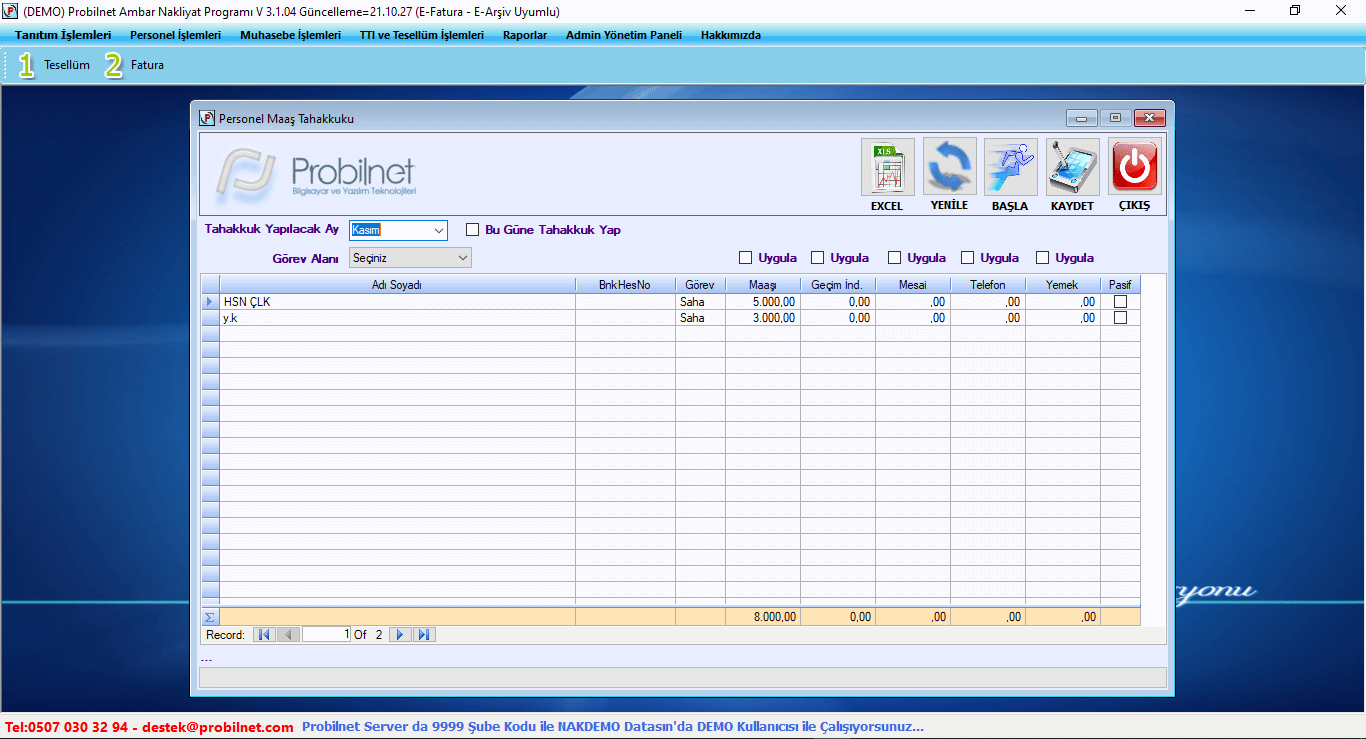Screen dimensions: 1366x739
Task: Click the YENİLE refresh icon
Action: coord(949,167)
